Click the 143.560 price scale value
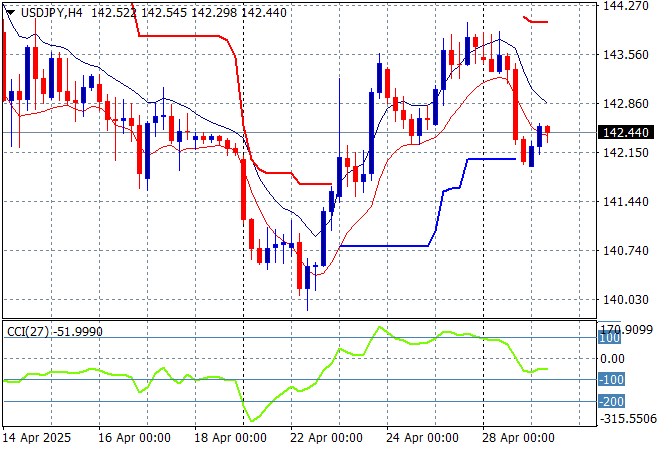 click(626, 55)
